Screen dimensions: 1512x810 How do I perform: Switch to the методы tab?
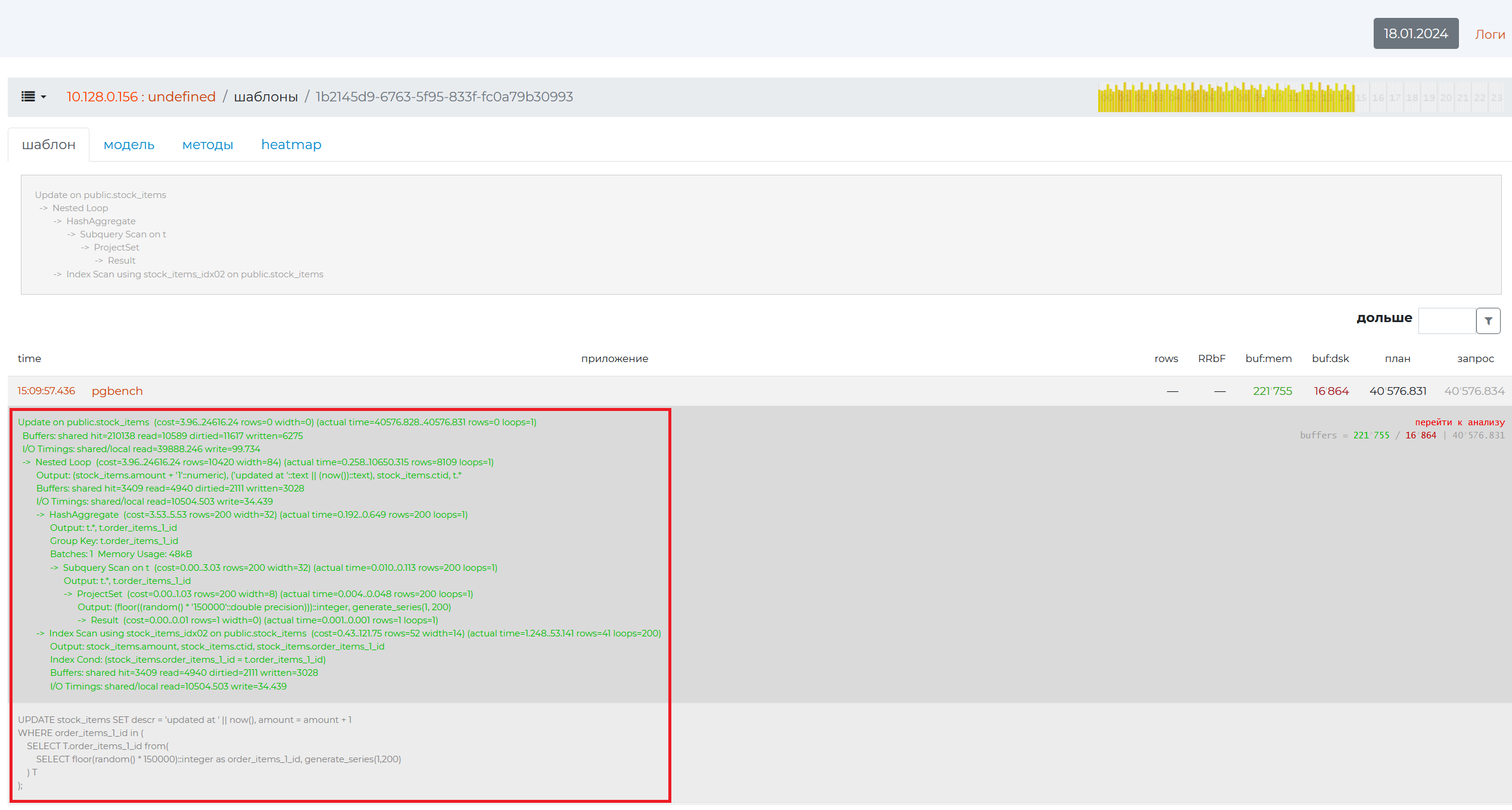pyautogui.click(x=207, y=145)
